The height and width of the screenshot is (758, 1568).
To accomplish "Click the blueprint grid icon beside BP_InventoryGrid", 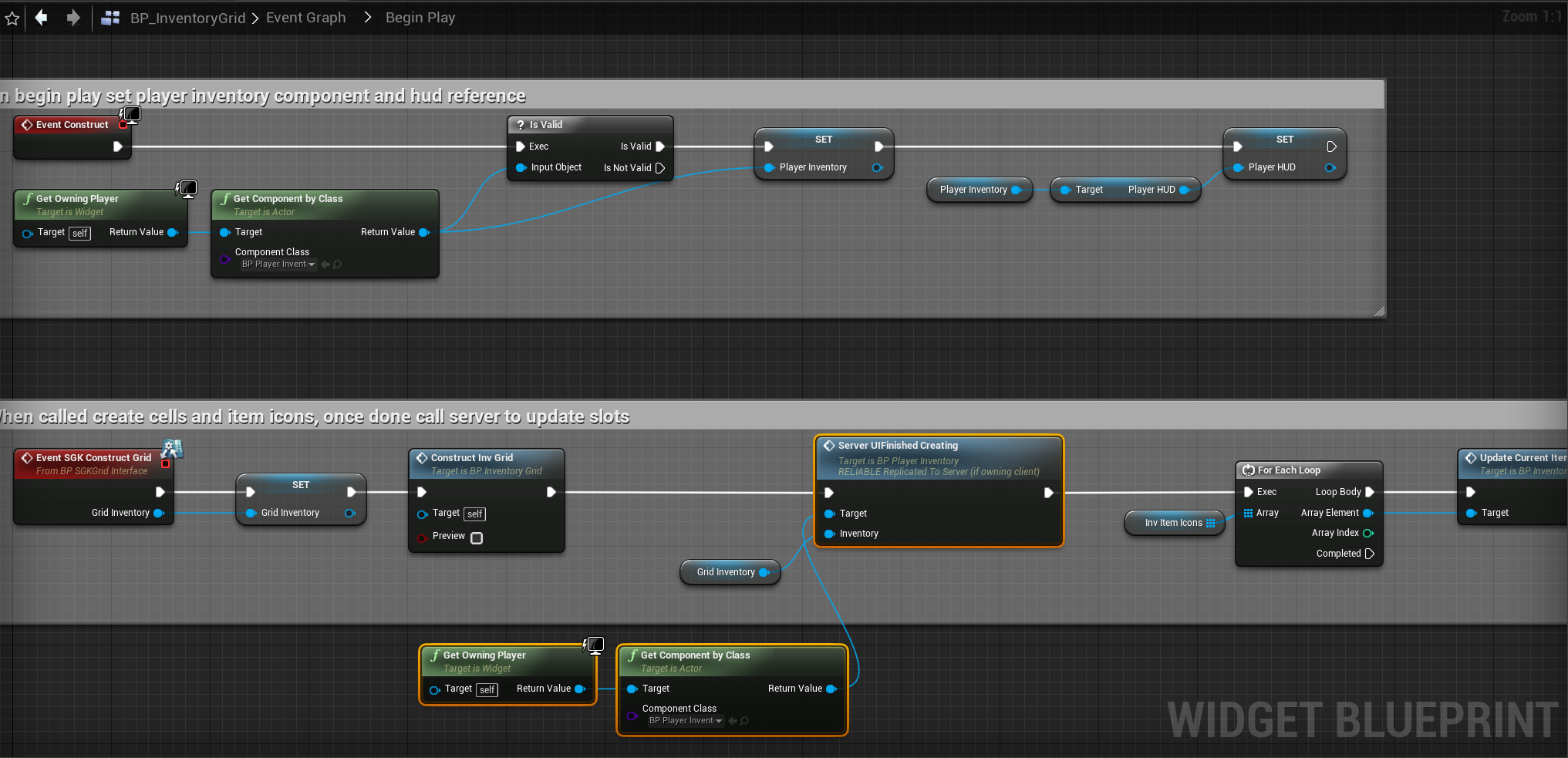I will coord(111,18).
